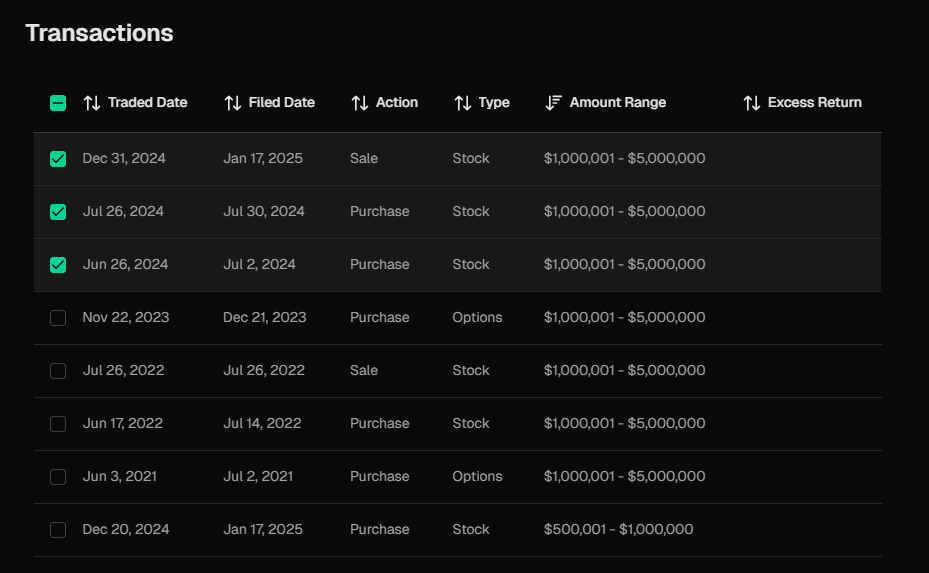Sort table by Amount Range header label
929x573 pixels.
[x=617, y=103]
